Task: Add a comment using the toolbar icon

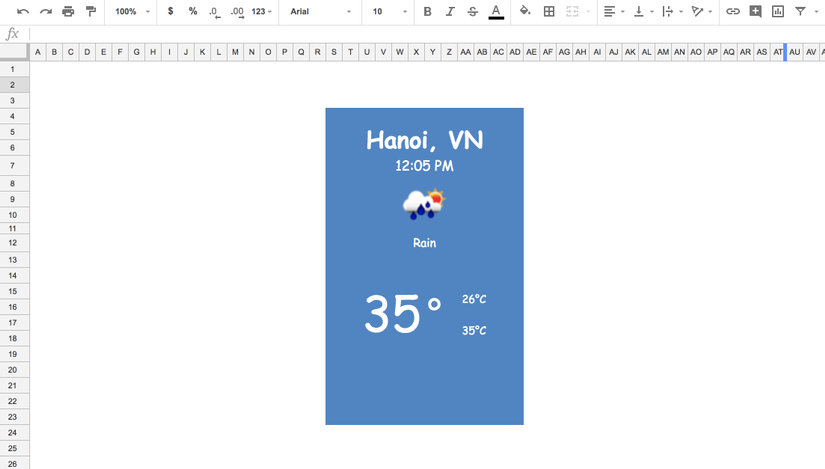Action: point(755,12)
